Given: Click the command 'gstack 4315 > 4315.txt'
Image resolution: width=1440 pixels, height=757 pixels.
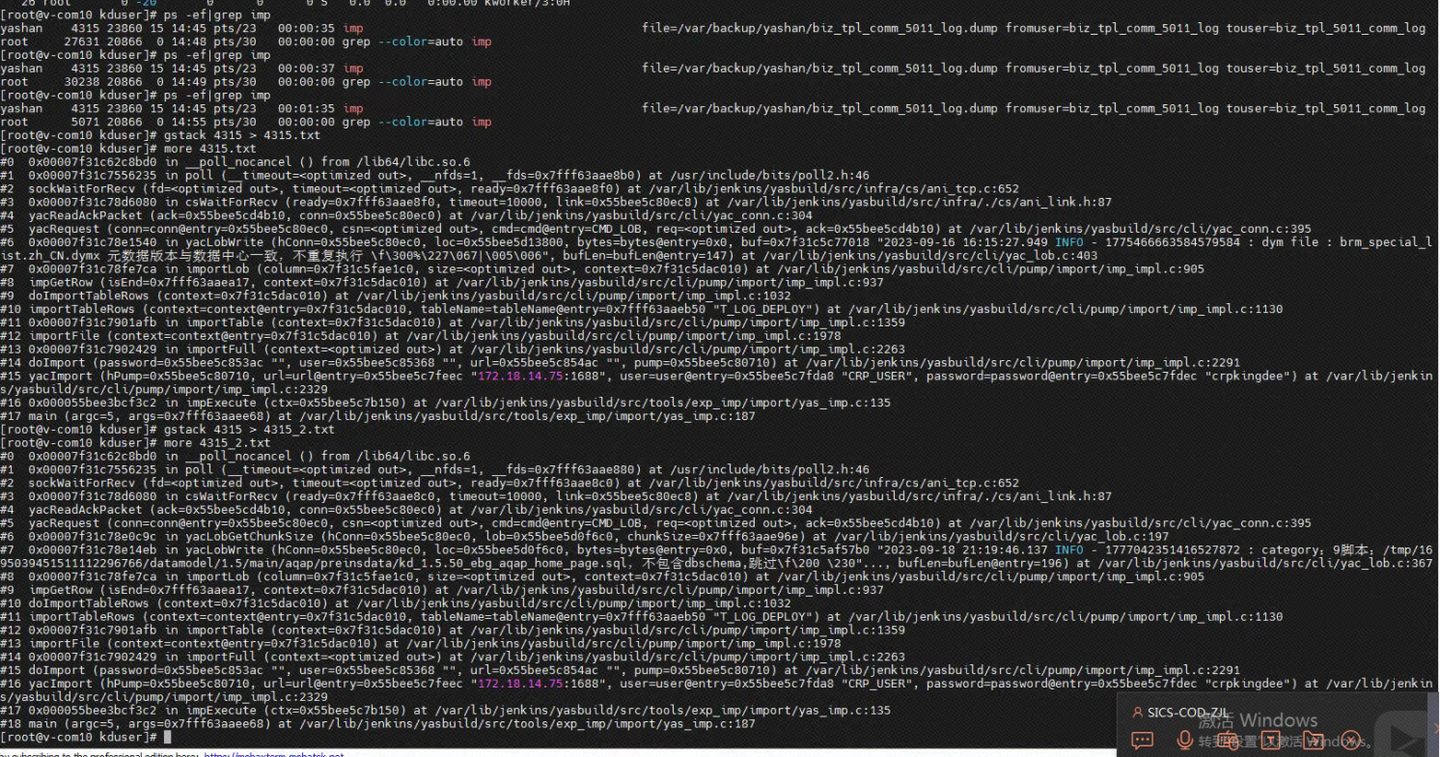Looking at the screenshot, I should [242, 135].
